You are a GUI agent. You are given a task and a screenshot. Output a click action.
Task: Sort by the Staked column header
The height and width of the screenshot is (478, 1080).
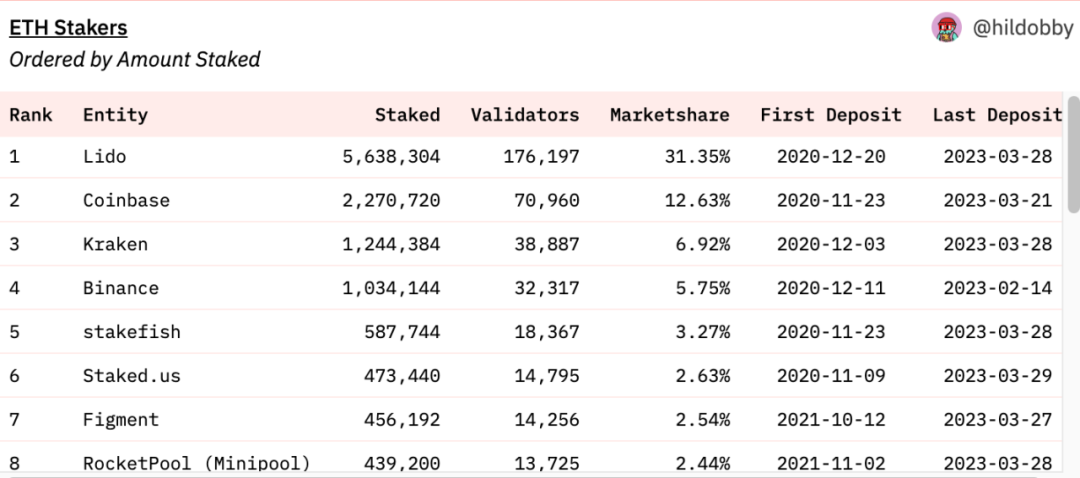[x=407, y=115]
